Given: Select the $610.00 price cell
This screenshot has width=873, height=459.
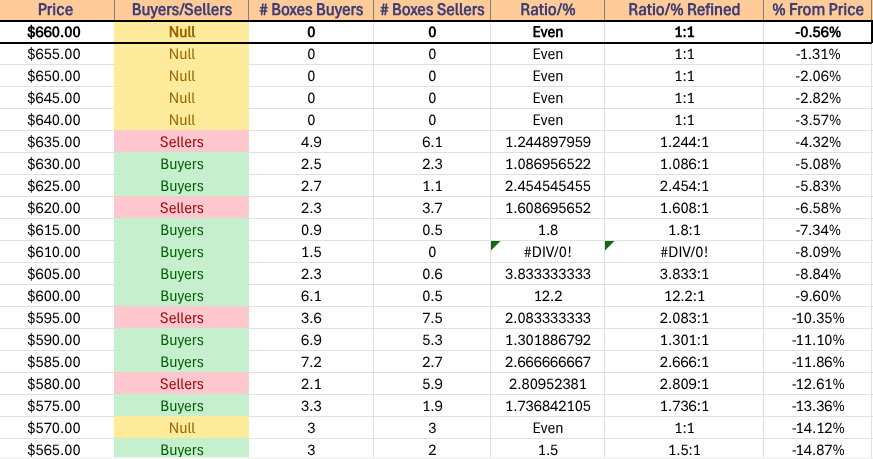Looking at the screenshot, I should click(56, 252).
